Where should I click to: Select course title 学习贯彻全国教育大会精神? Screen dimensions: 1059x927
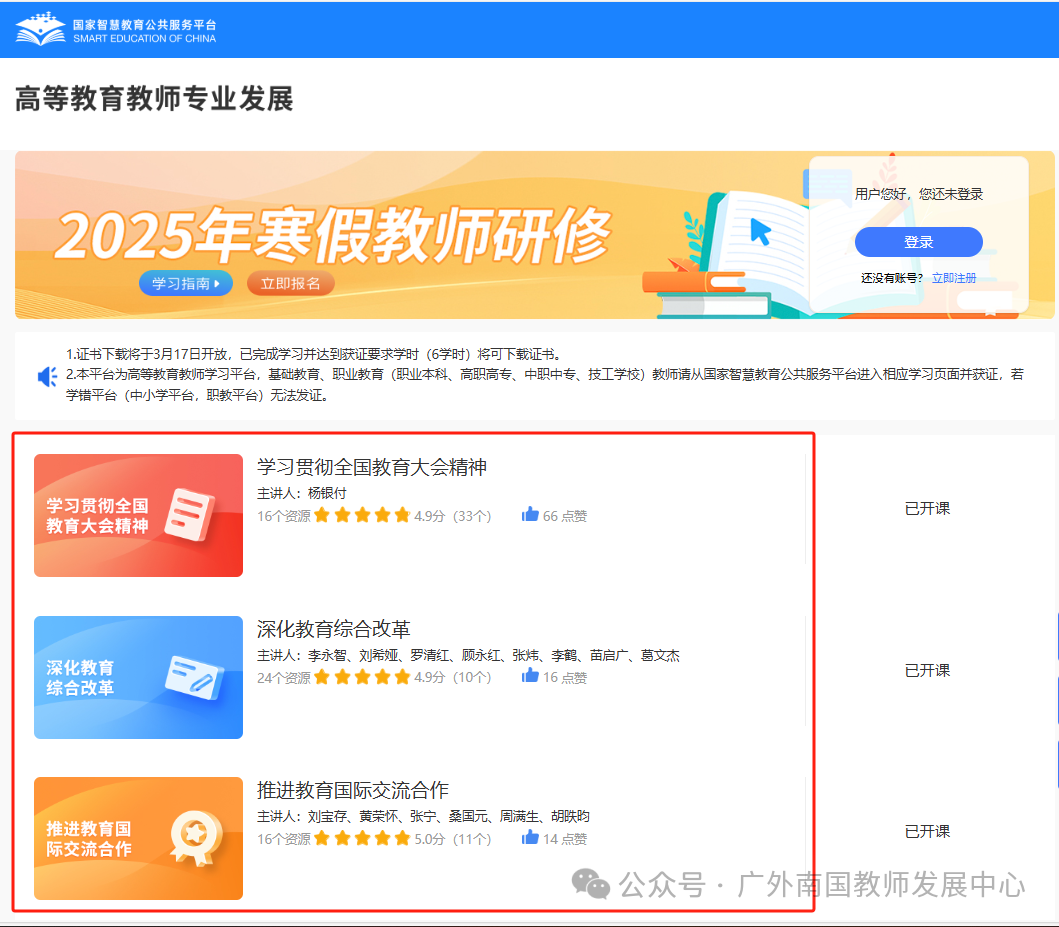[x=371, y=467]
